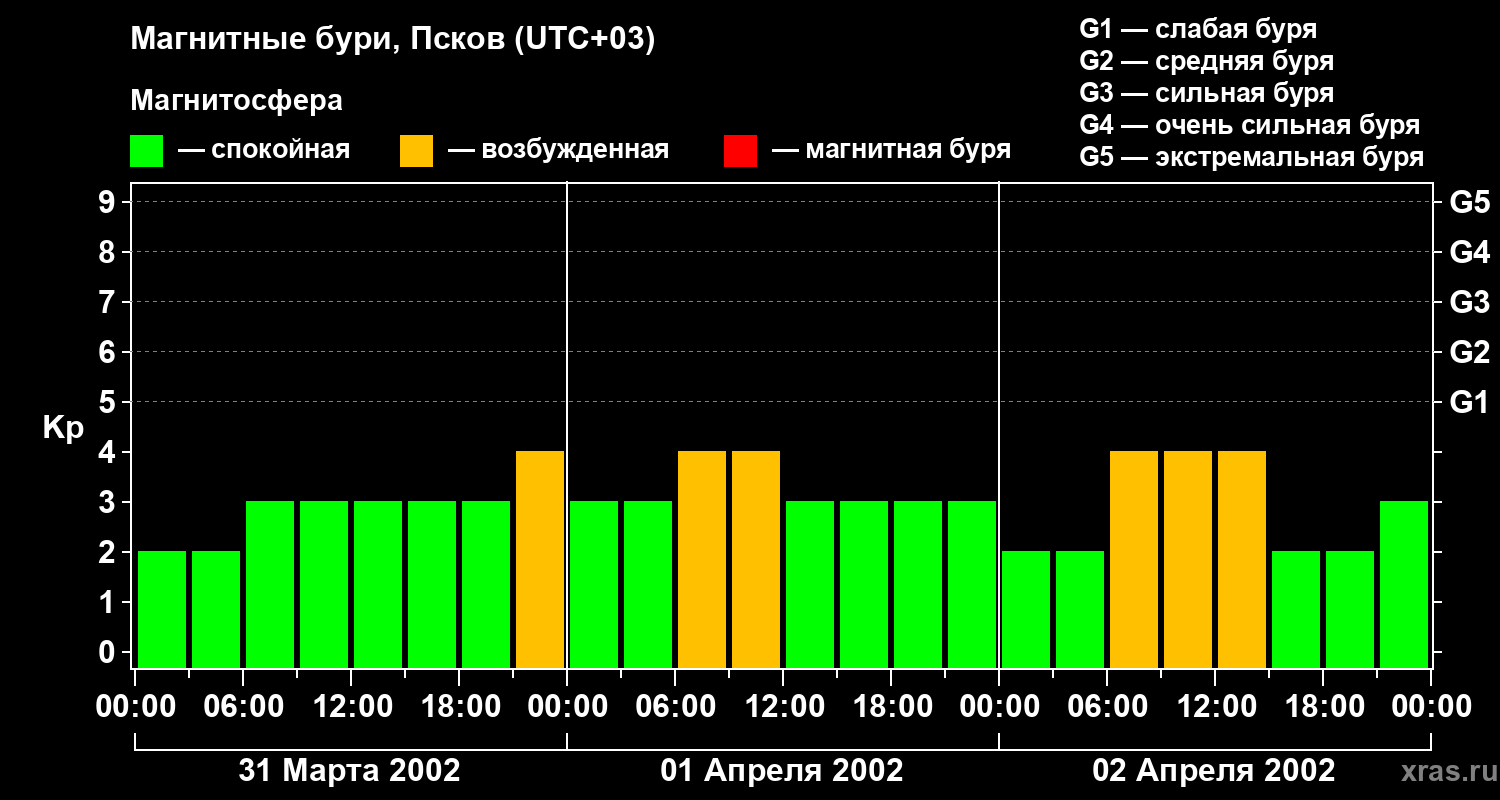
Task: Click the 06:00–09:00 orange bar on 01 Апреля
Action: (x=702, y=559)
